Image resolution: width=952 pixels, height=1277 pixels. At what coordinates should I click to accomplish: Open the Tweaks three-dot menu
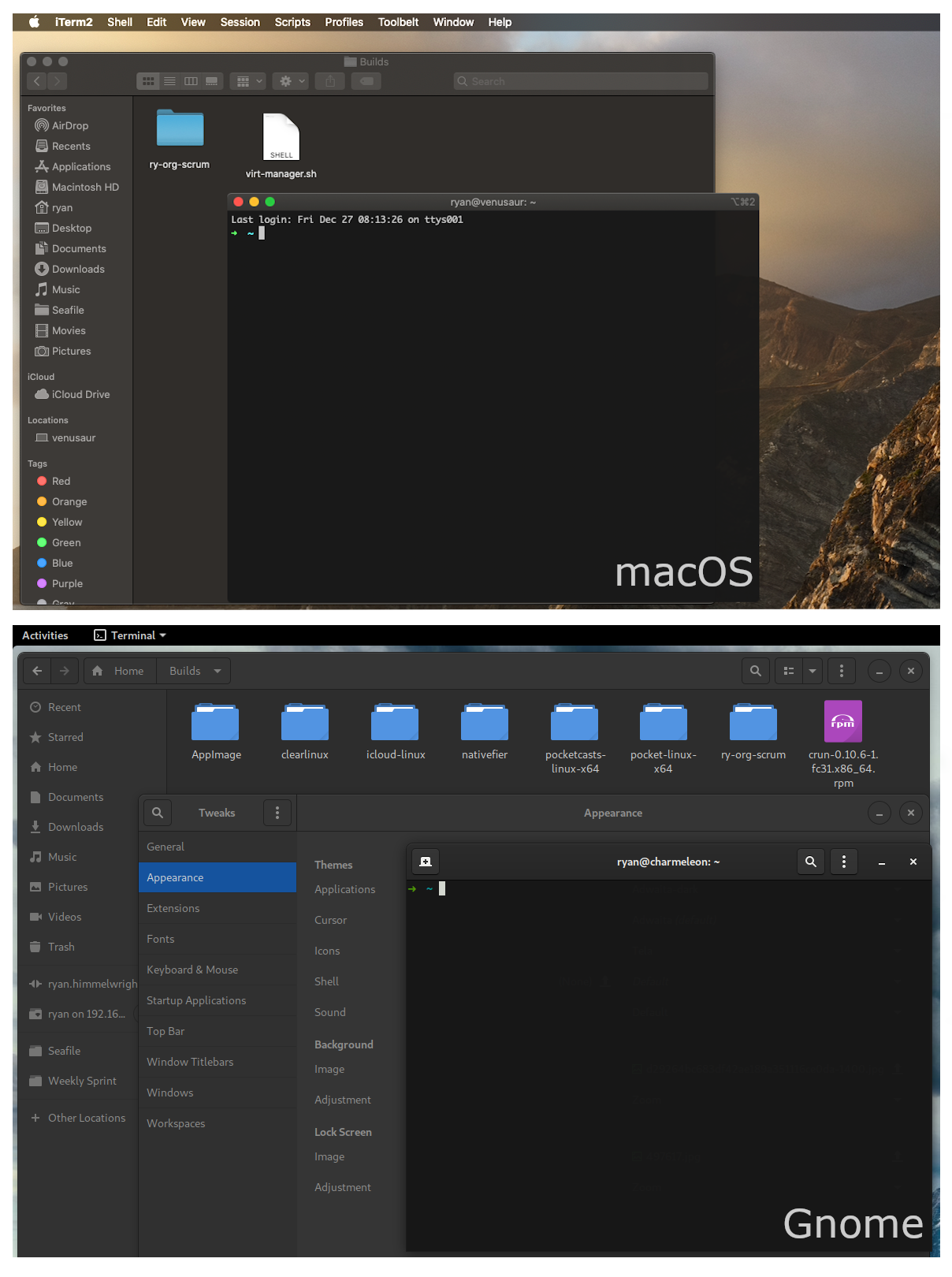pos(277,813)
